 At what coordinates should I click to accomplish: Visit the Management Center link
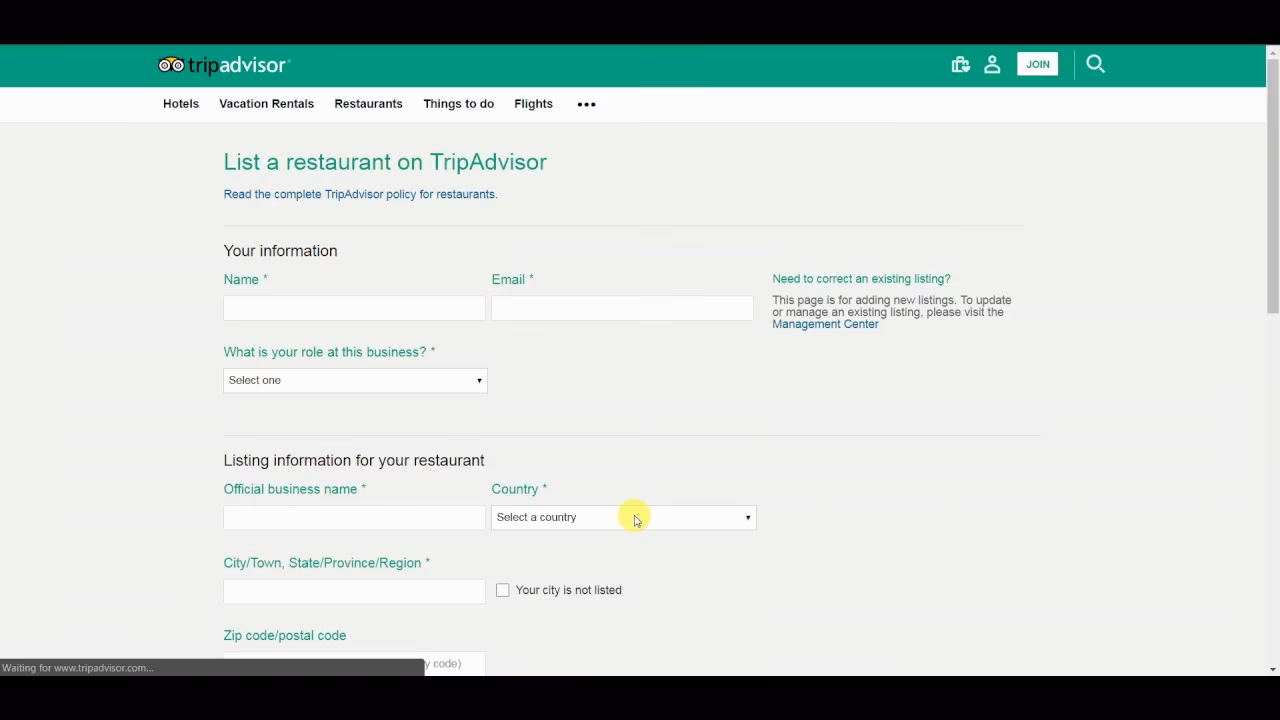coord(825,324)
